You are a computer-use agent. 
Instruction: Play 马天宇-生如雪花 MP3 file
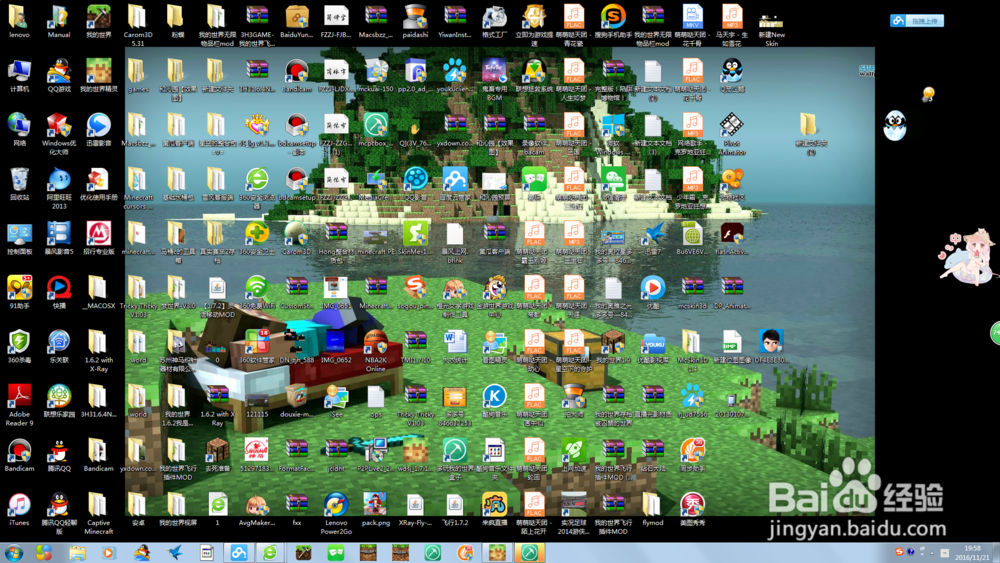[x=732, y=17]
